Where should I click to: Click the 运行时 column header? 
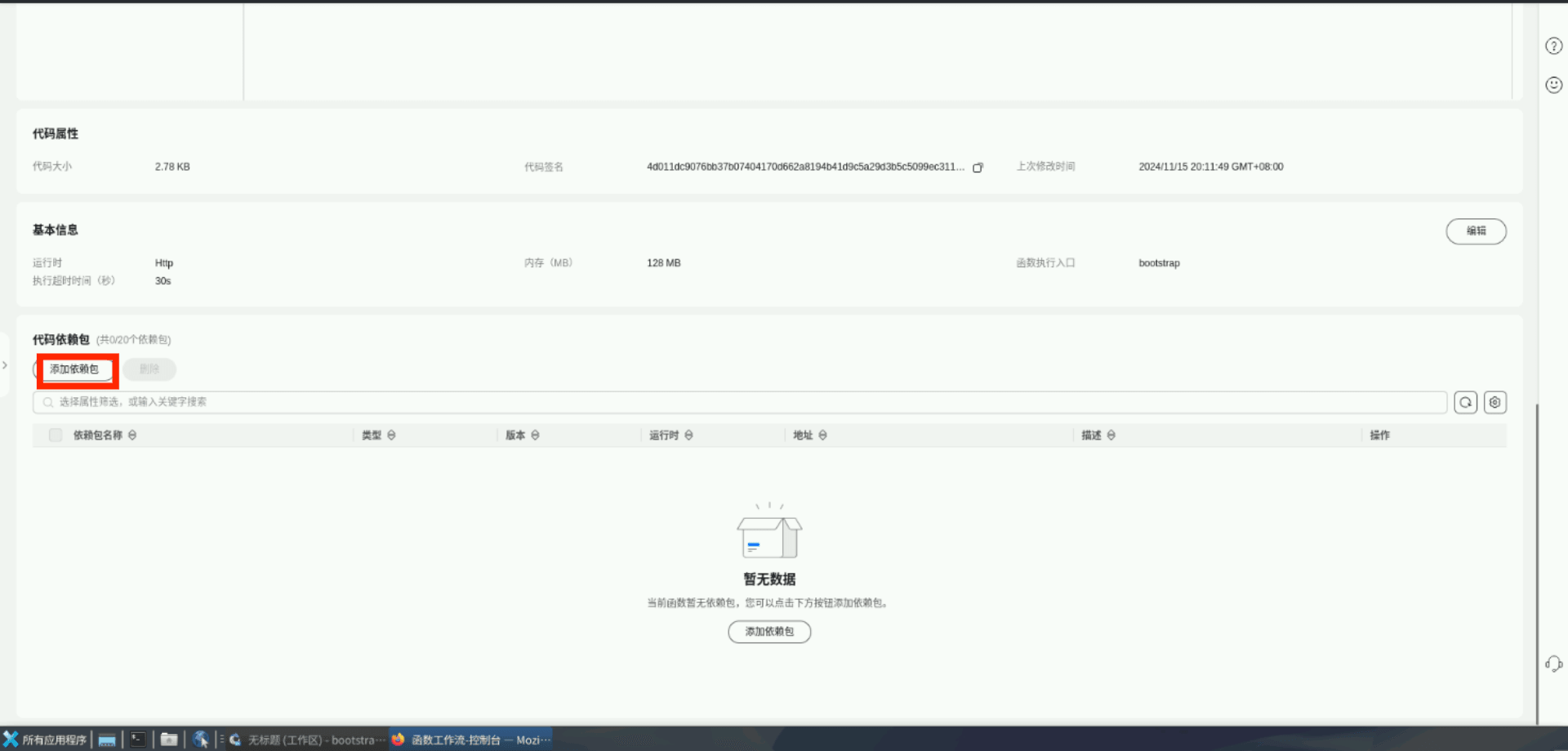click(664, 436)
